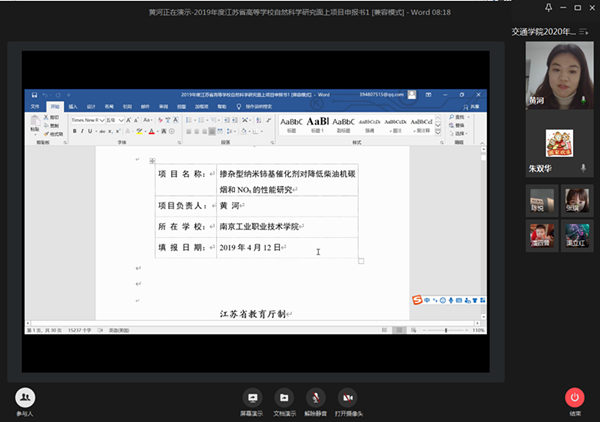Adjust the Word zoom slider
The image size is (600, 422).
(x=445, y=329)
